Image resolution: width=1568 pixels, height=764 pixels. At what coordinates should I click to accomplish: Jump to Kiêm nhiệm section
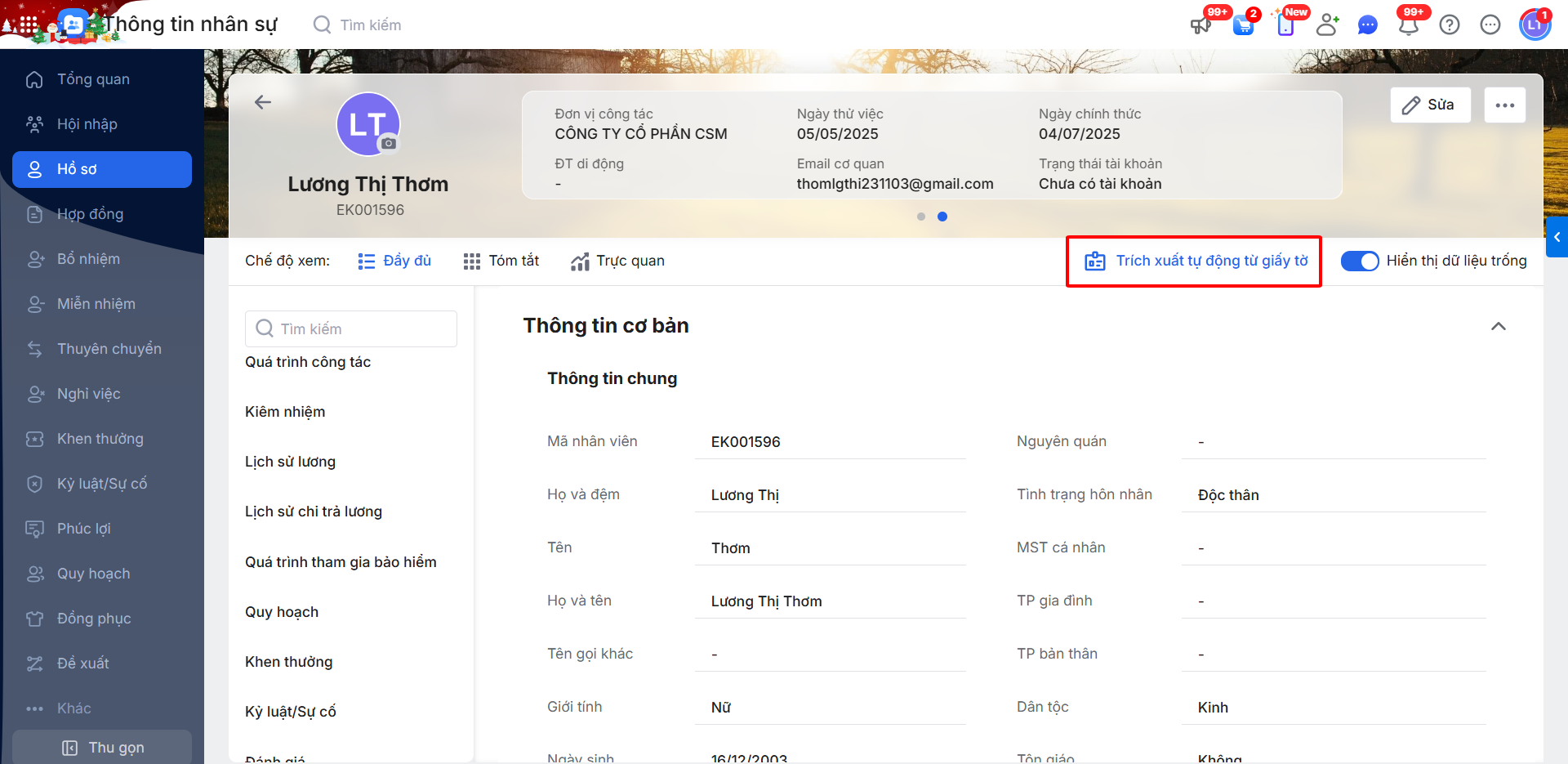pyautogui.click(x=285, y=412)
